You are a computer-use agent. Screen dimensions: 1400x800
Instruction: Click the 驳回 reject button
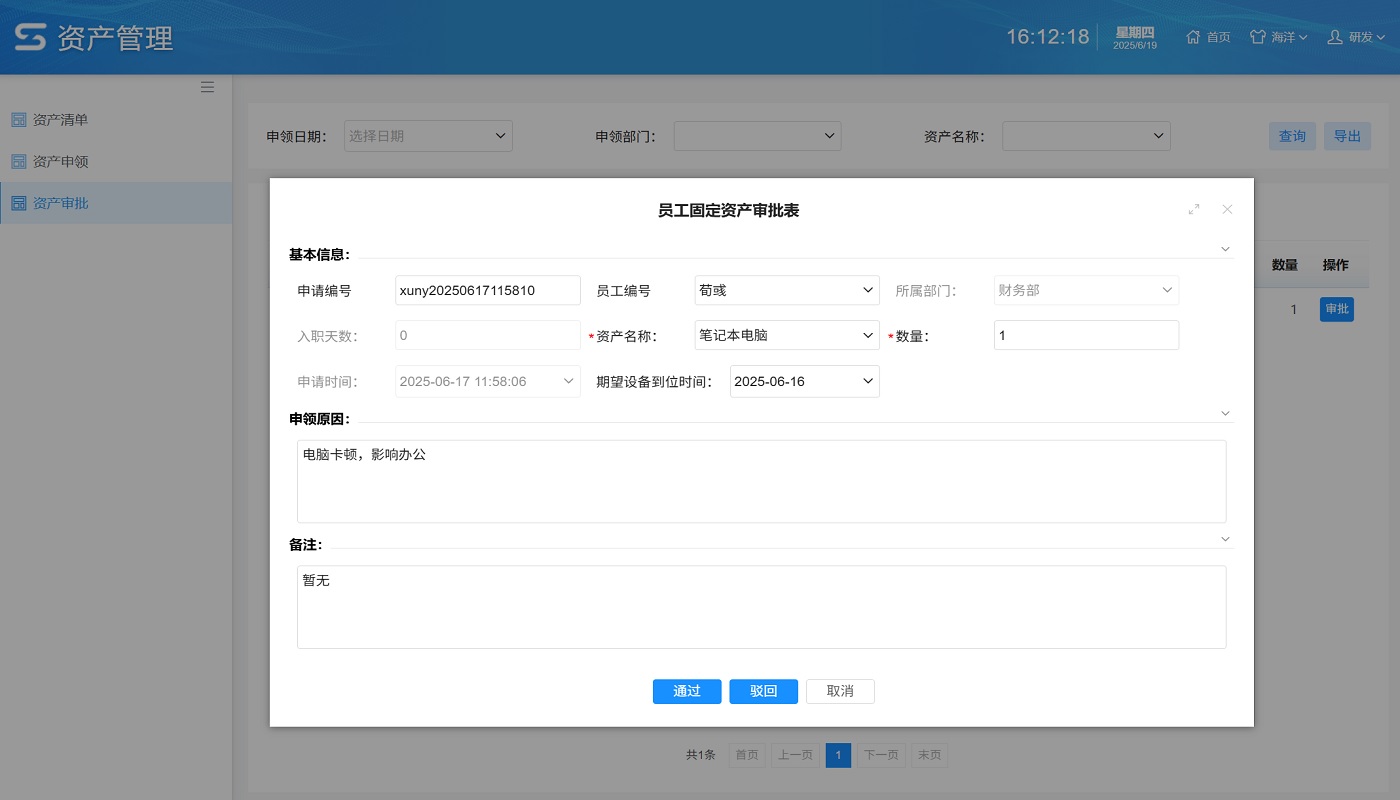(x=763, y=691)
